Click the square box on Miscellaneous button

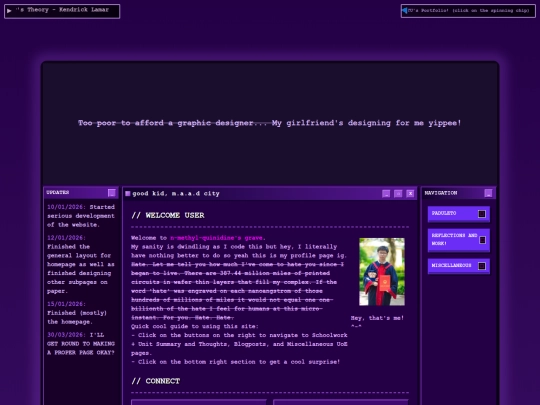point(482,266)
